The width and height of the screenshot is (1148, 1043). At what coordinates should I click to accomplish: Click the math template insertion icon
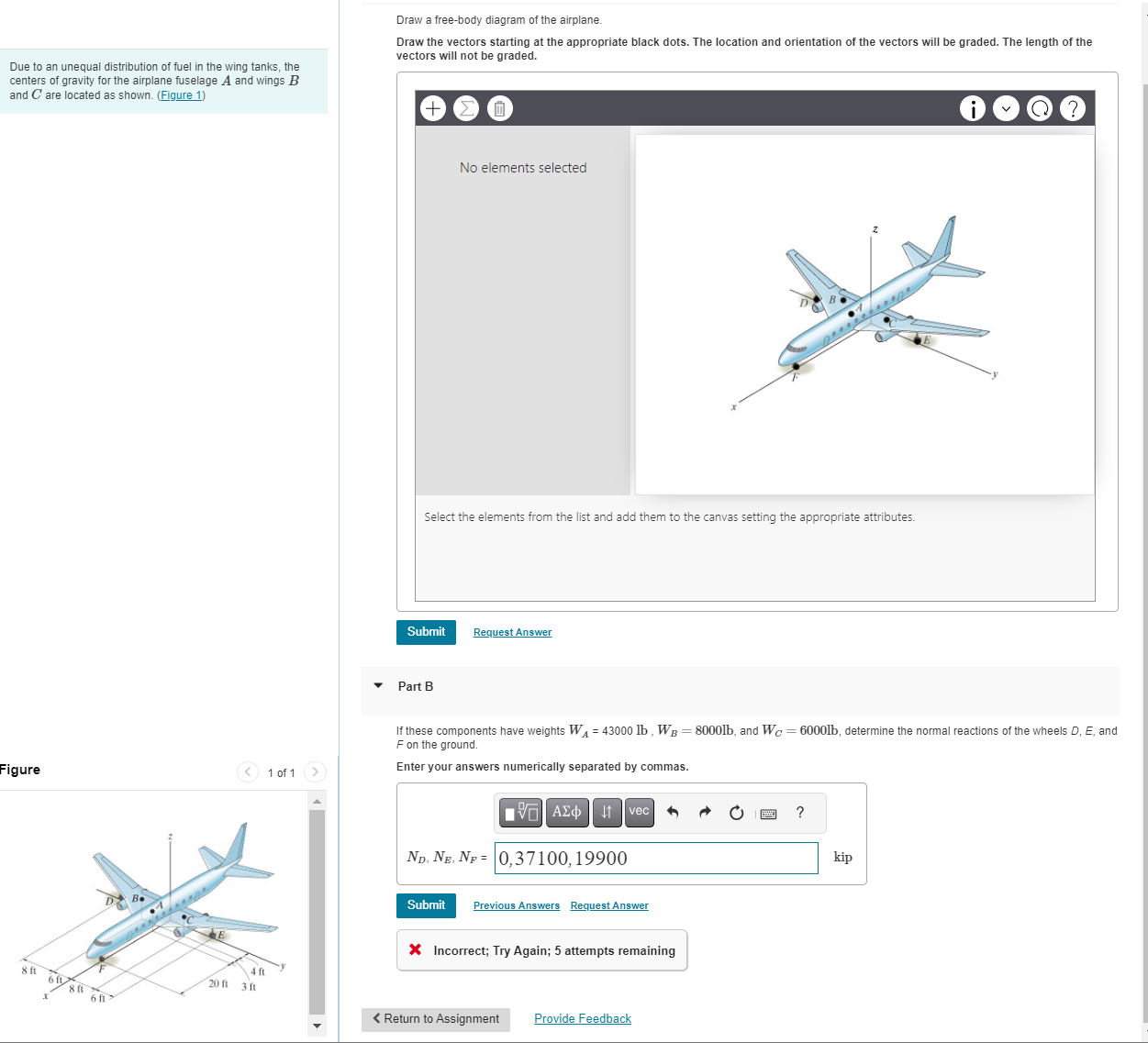pyautogui.click(x=520, y=813)
